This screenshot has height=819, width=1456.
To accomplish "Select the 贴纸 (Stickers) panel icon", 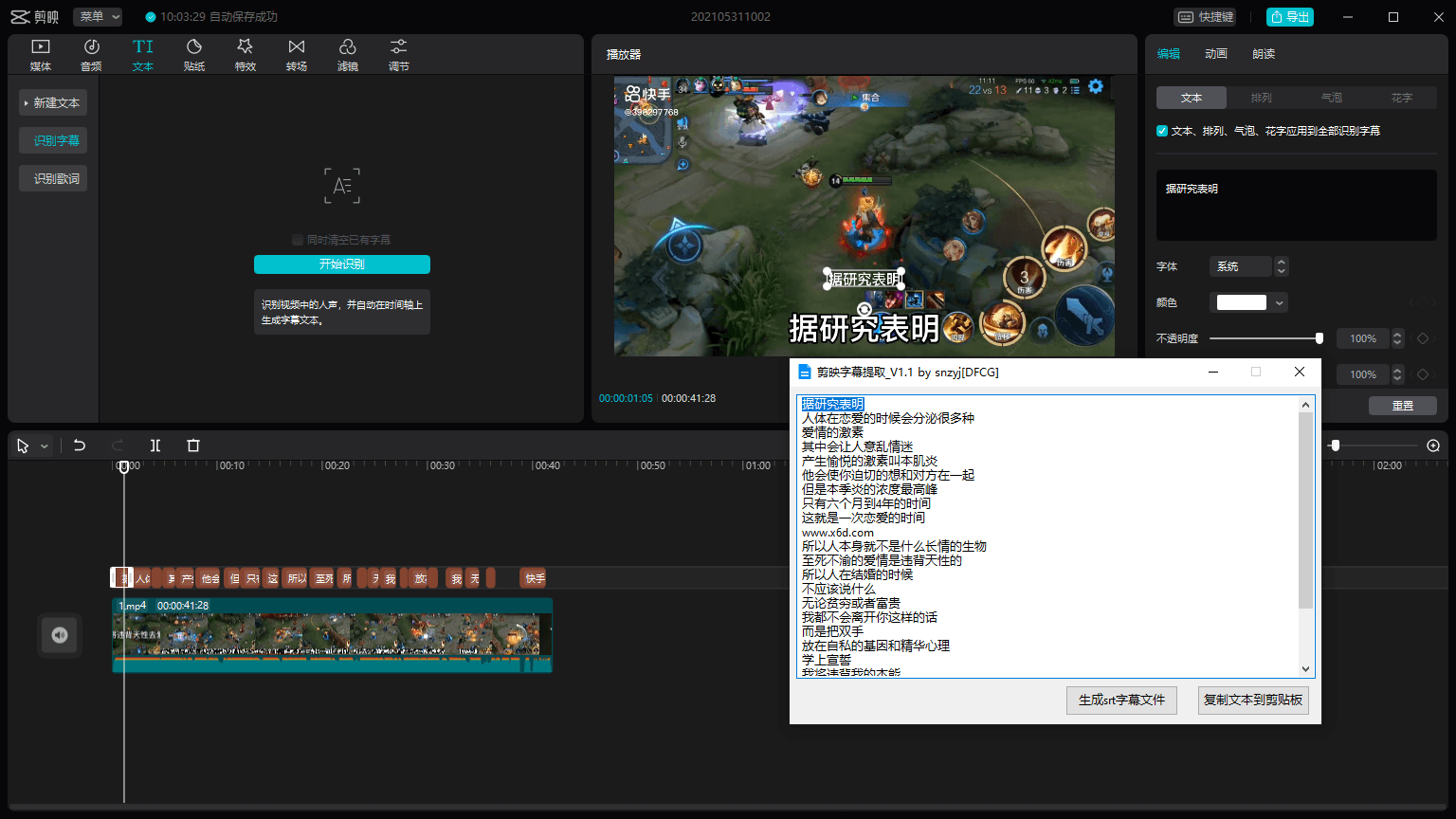I will tap(193, 53).
